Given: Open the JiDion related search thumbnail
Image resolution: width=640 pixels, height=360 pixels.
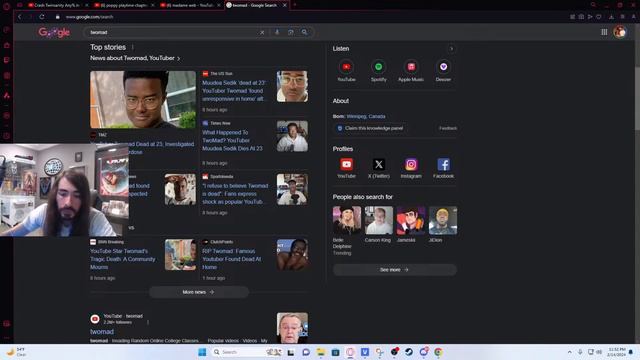Looking at the screenshot, I should click(443, 220).
